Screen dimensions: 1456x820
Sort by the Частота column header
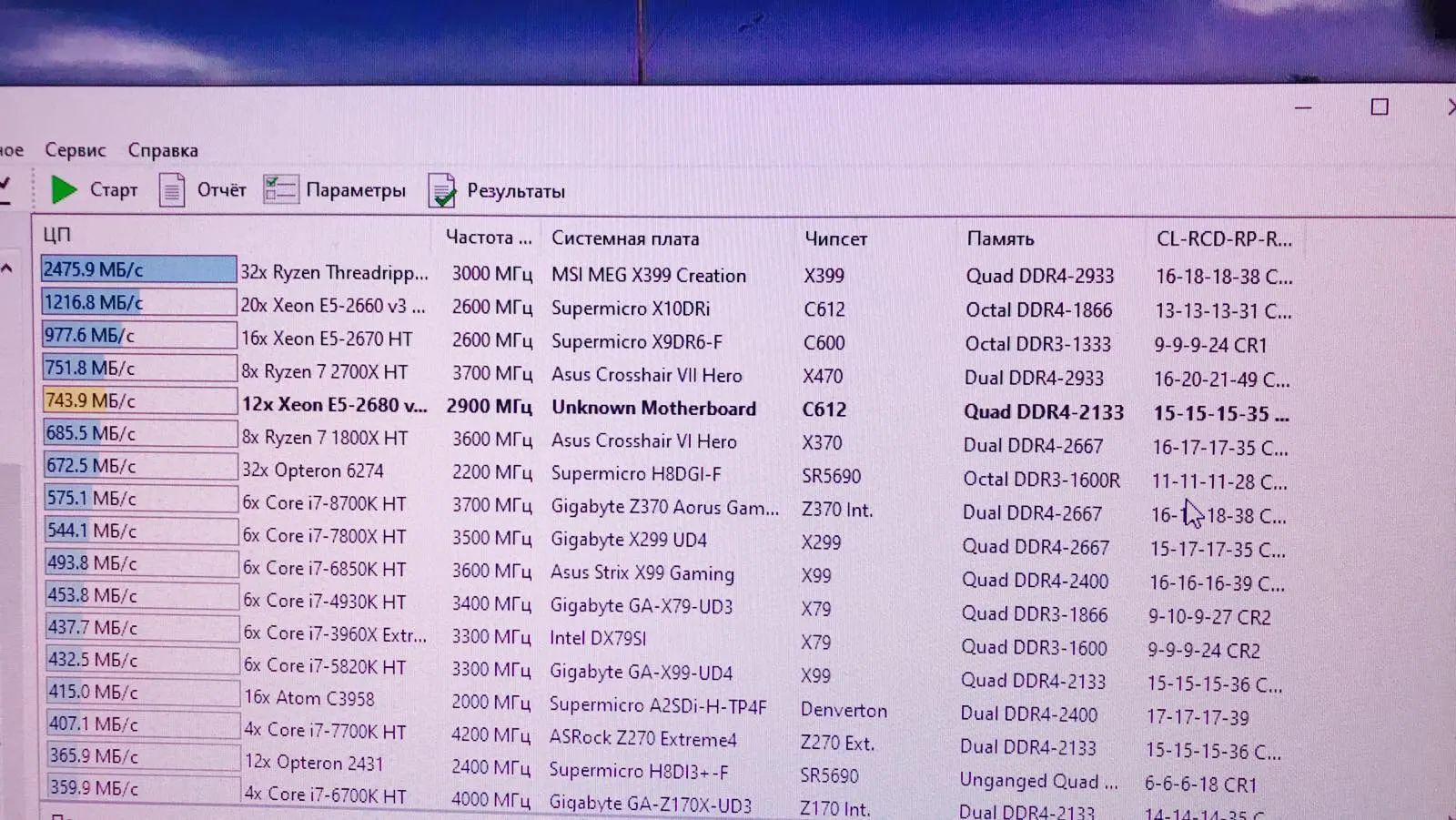pyautogui.click(x=489, y=238)
